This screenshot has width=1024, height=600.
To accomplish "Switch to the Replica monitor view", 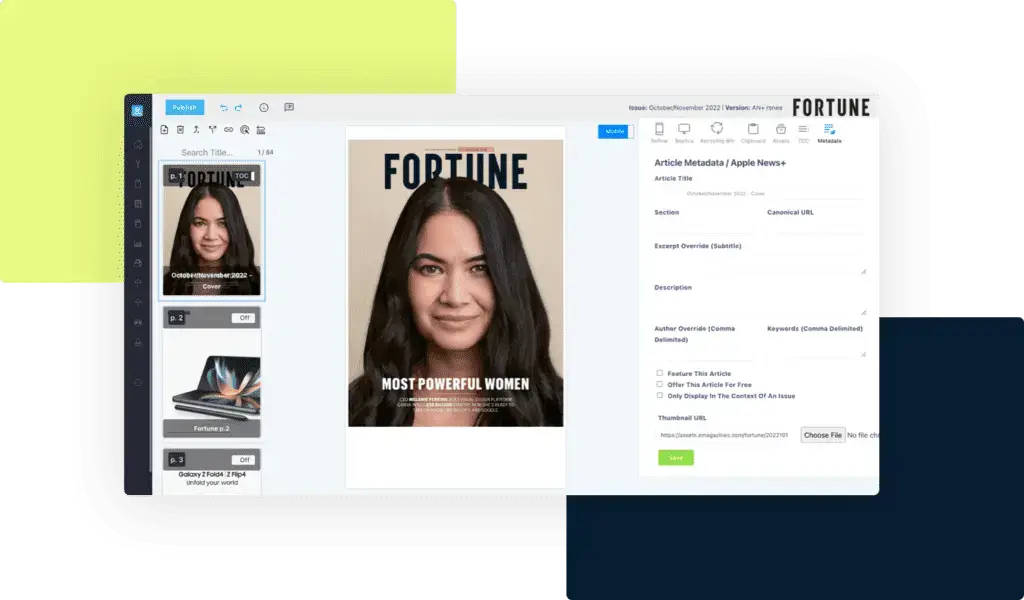I will [x=684, y=133].
